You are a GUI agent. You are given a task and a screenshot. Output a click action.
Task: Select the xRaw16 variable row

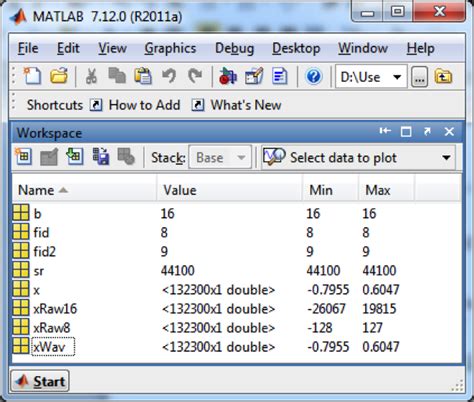[x=237, y=309]
